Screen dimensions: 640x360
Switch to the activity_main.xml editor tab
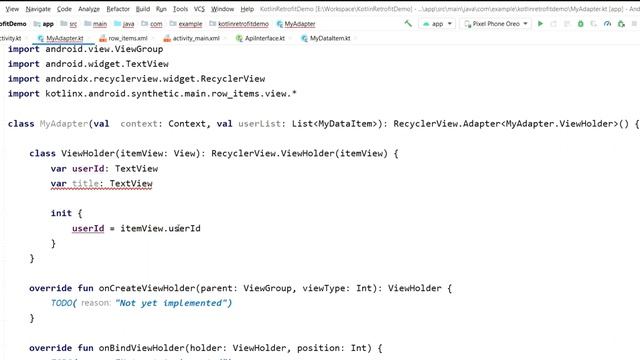[196, 38]
